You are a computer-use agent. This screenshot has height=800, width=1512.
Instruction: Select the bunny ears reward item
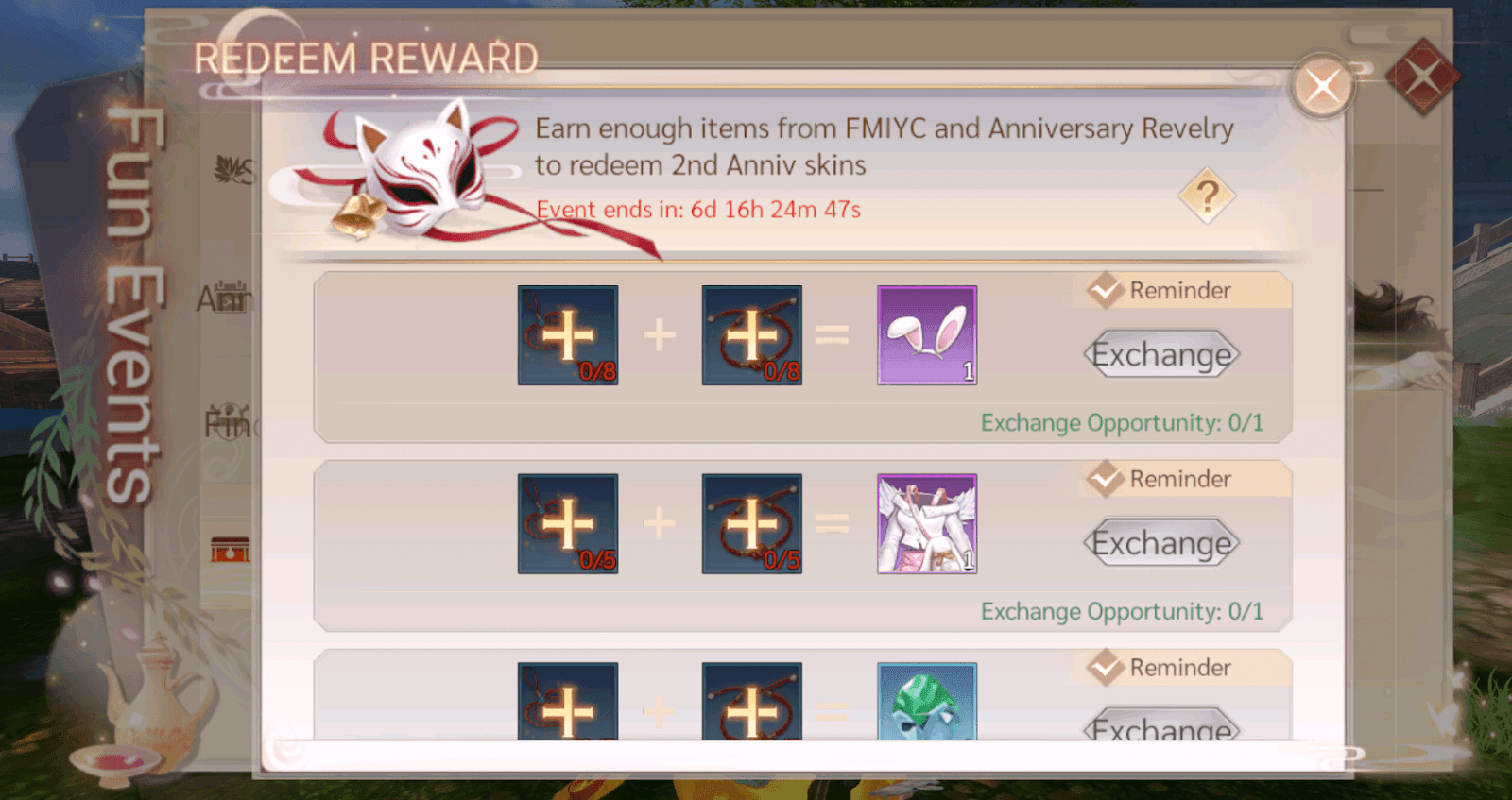(x=927, y=335)
